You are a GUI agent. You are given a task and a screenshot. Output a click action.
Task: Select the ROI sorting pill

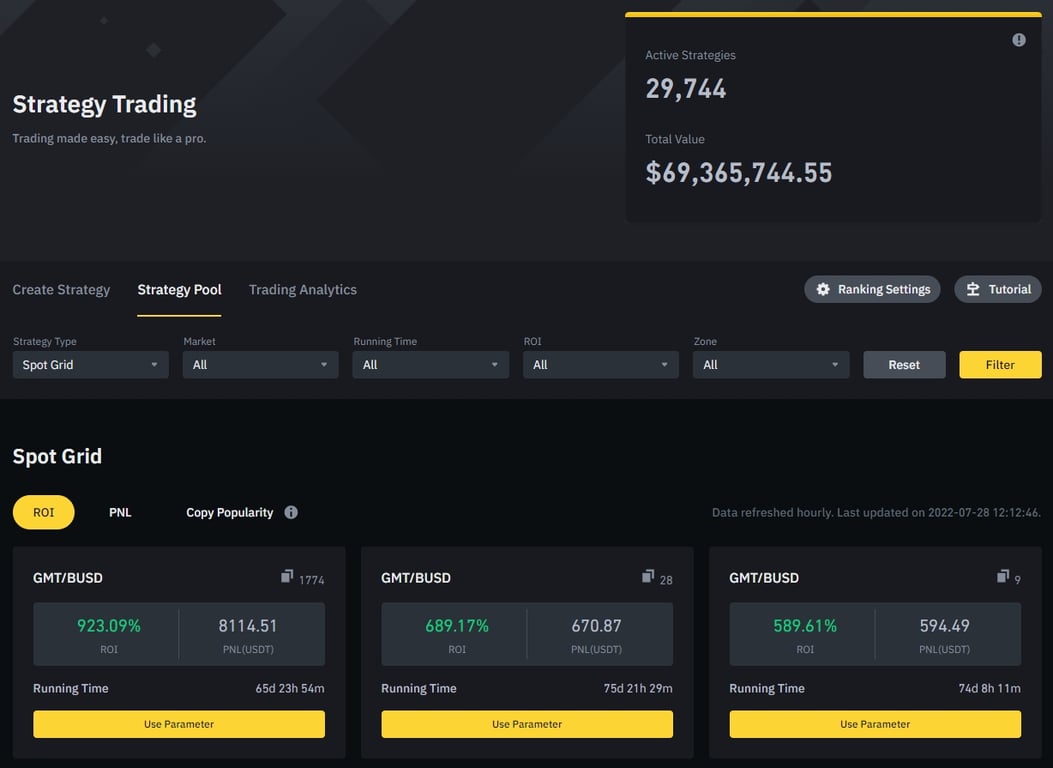[43, 511]
